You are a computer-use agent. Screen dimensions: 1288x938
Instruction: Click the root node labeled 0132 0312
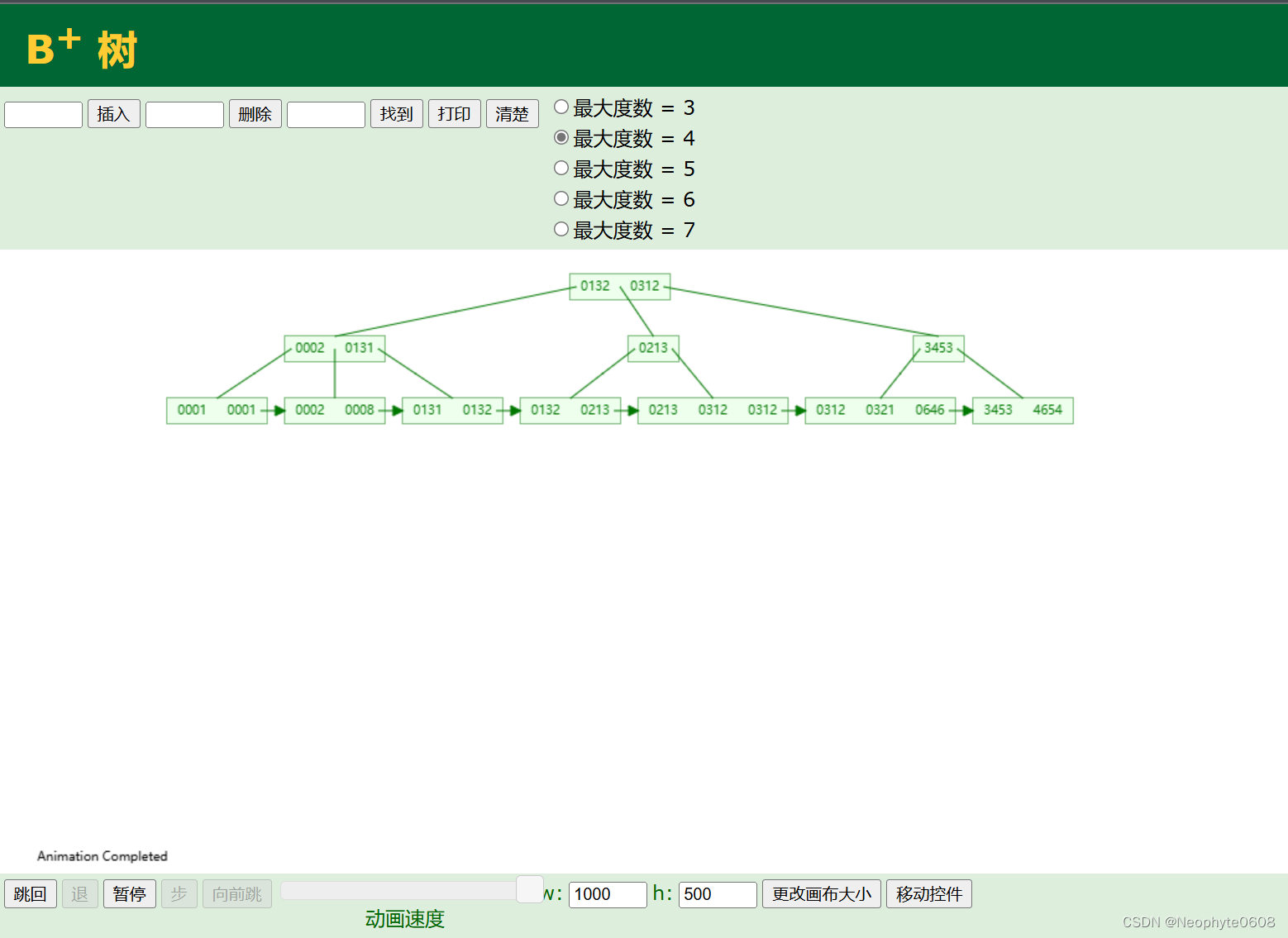pyautogui.click(x=619, y=286)
